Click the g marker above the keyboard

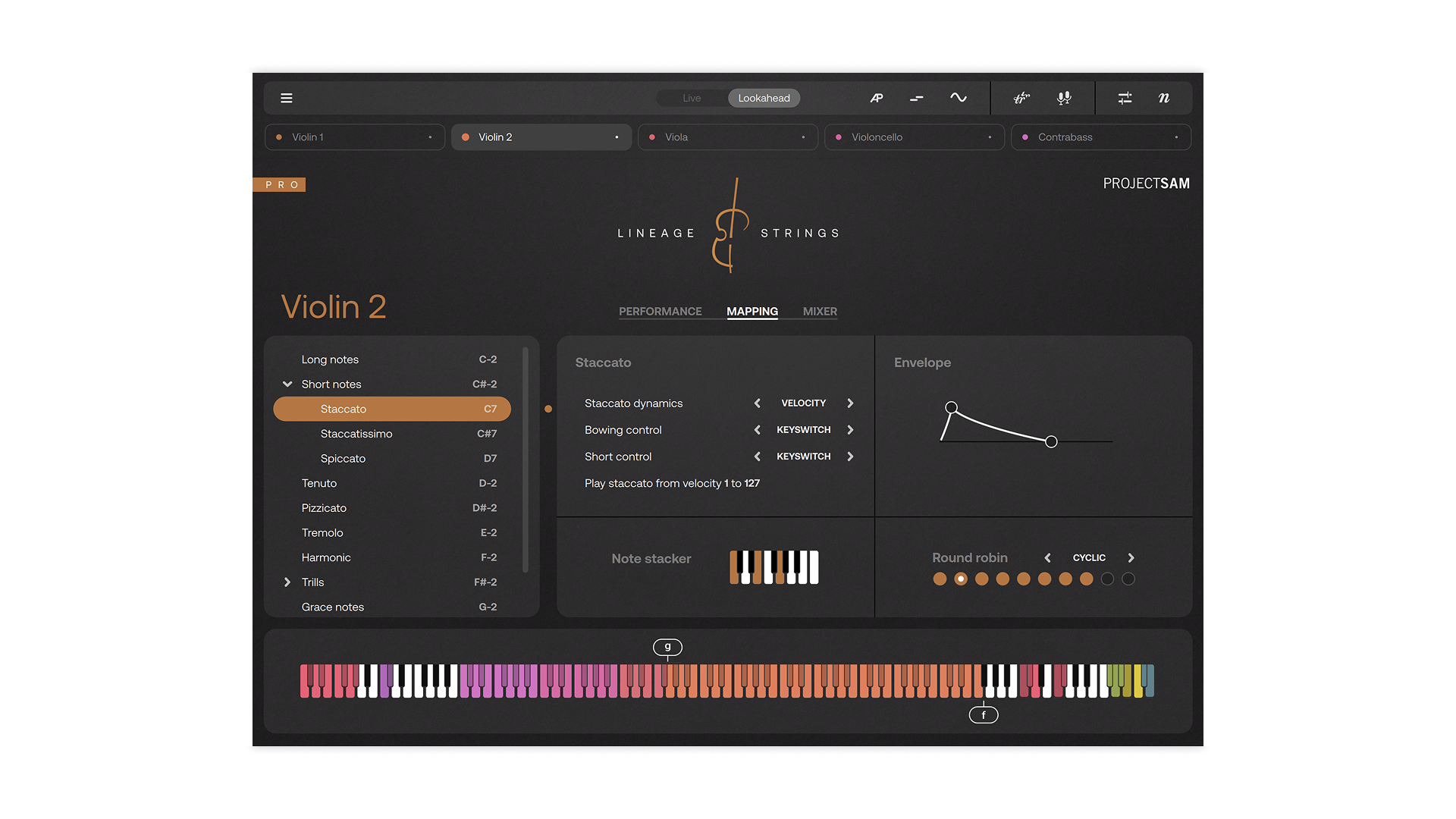point(668,647)
